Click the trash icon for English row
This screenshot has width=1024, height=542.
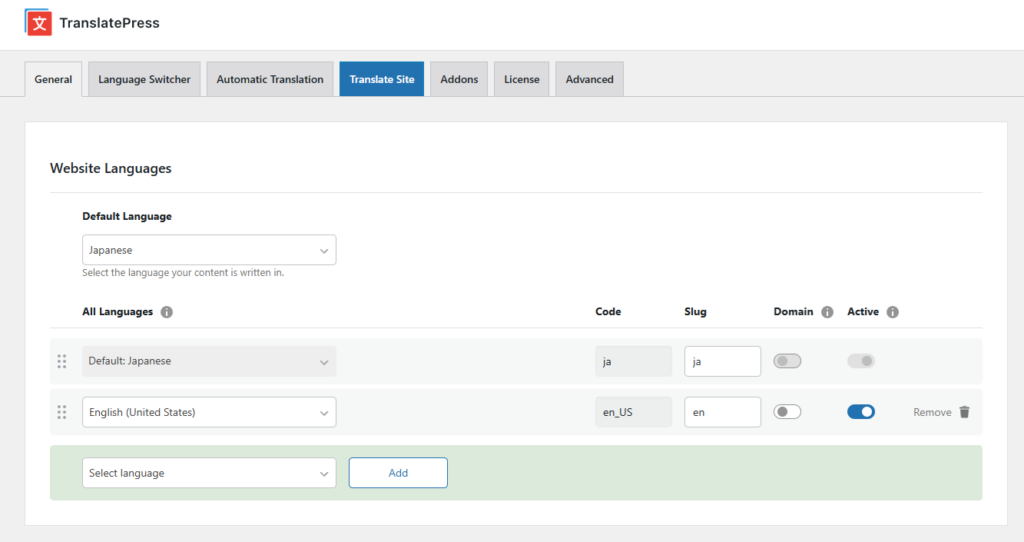pyautogui.click(x=964, y=412)
